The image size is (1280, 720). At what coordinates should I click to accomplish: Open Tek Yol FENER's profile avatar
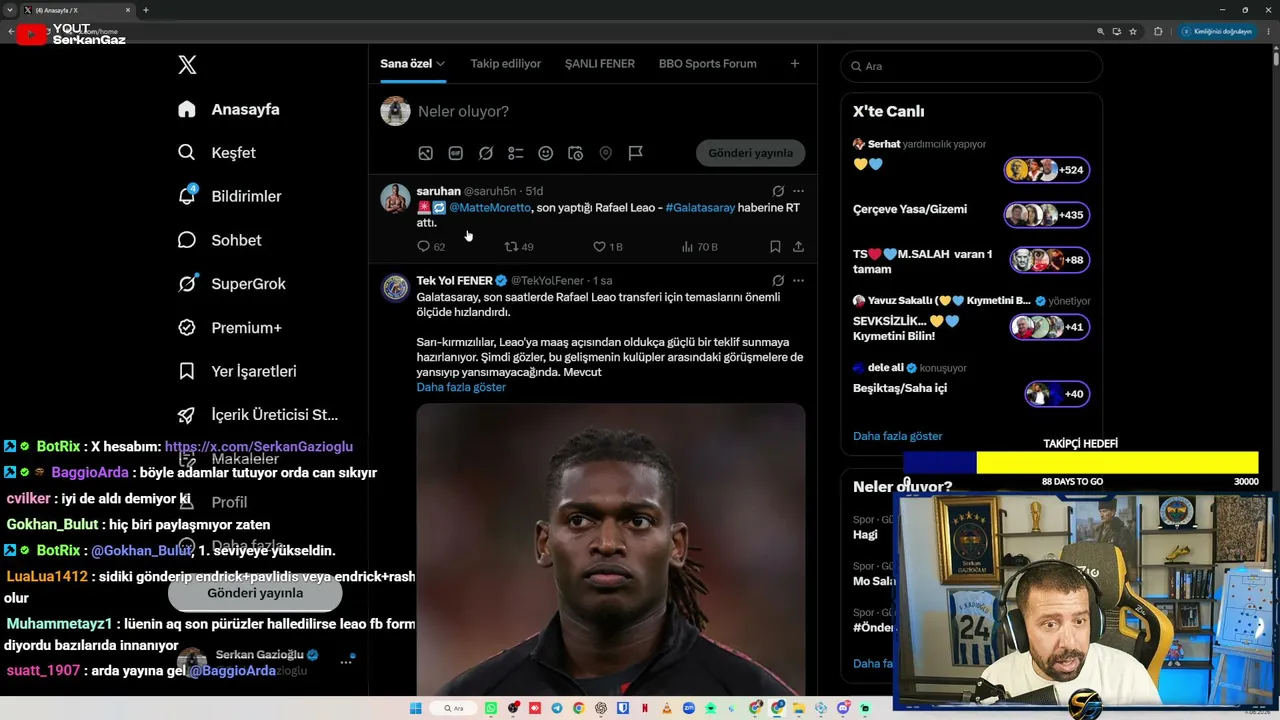[x=396, y=288]
